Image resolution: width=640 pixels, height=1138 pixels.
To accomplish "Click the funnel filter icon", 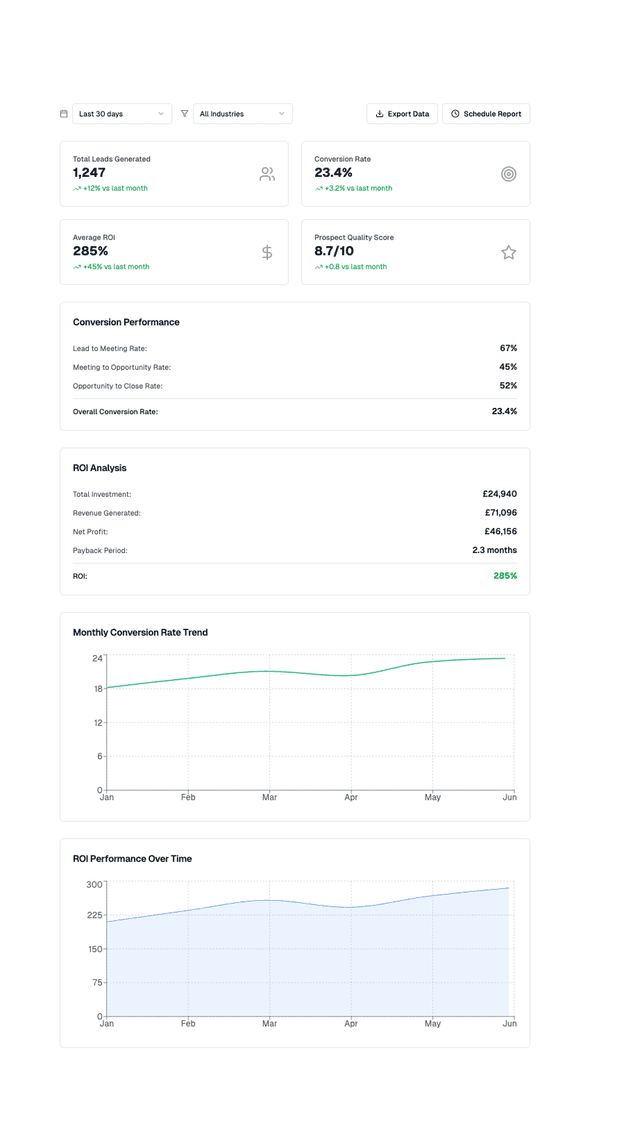I will pyautogui.click(x=184, y=114).
